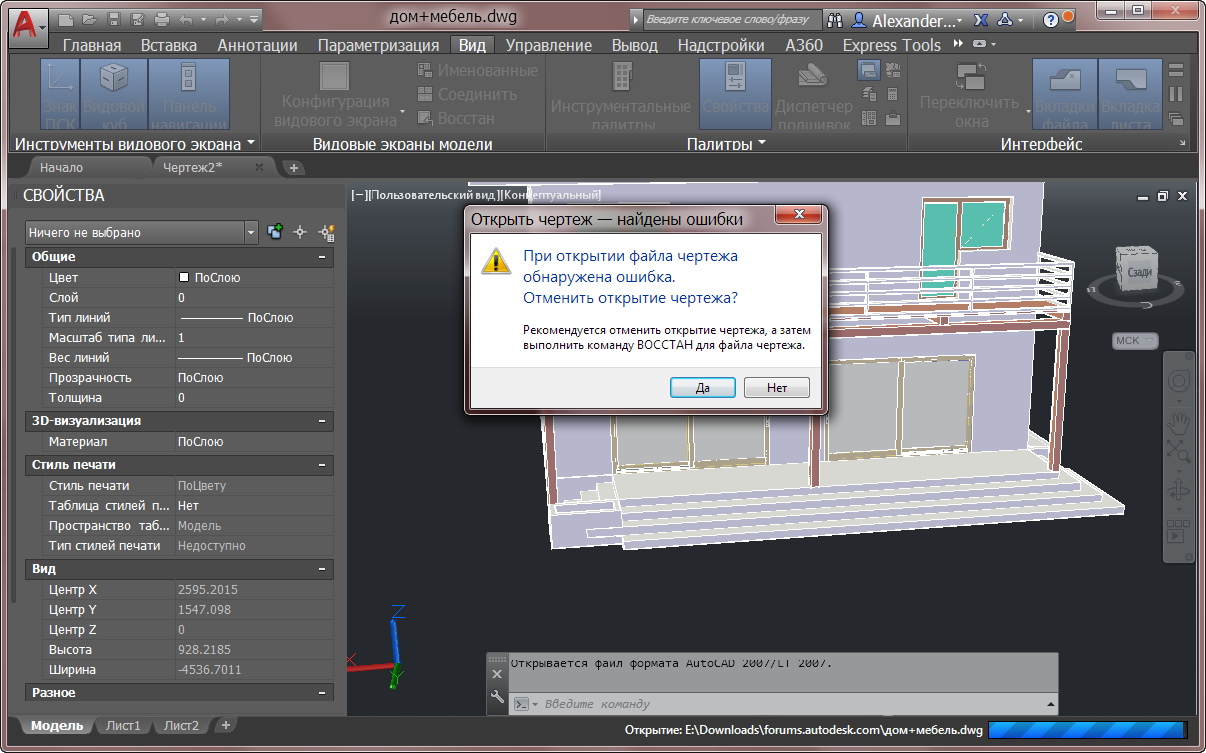
Task: Open the steering wheel on navigation bar
Action: (1178, 382)
